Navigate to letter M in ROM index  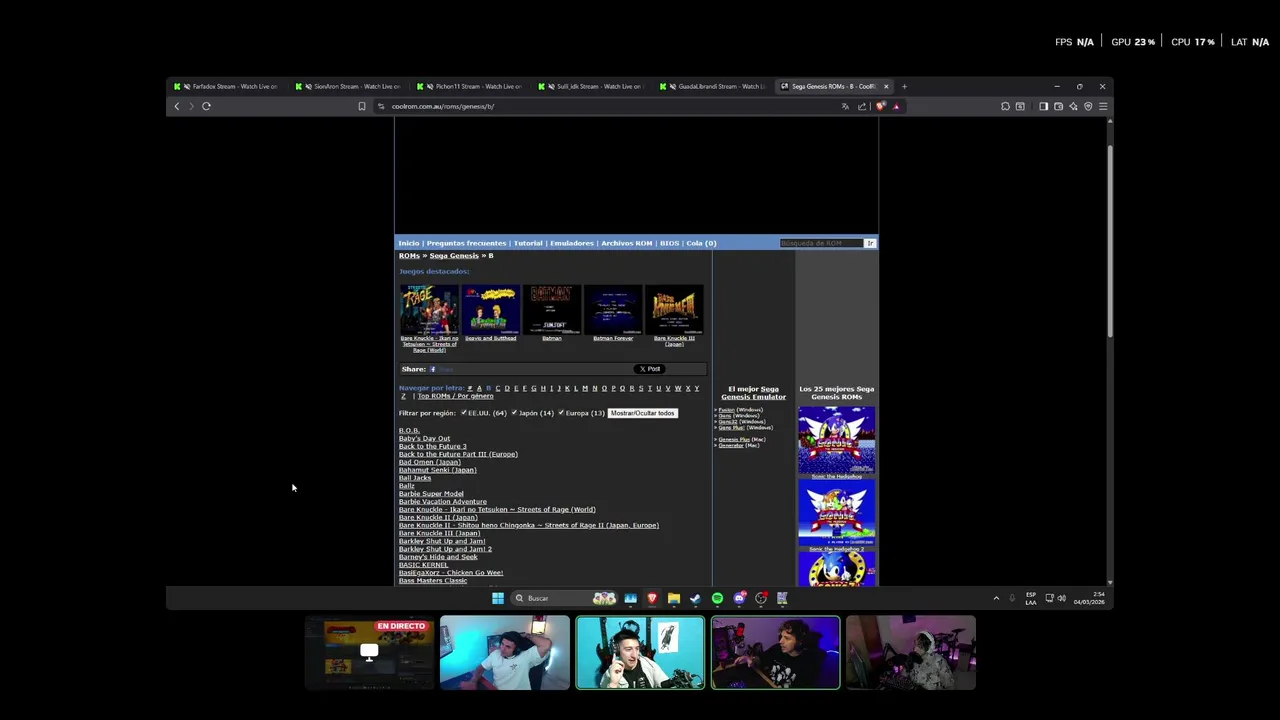[585, 388]
